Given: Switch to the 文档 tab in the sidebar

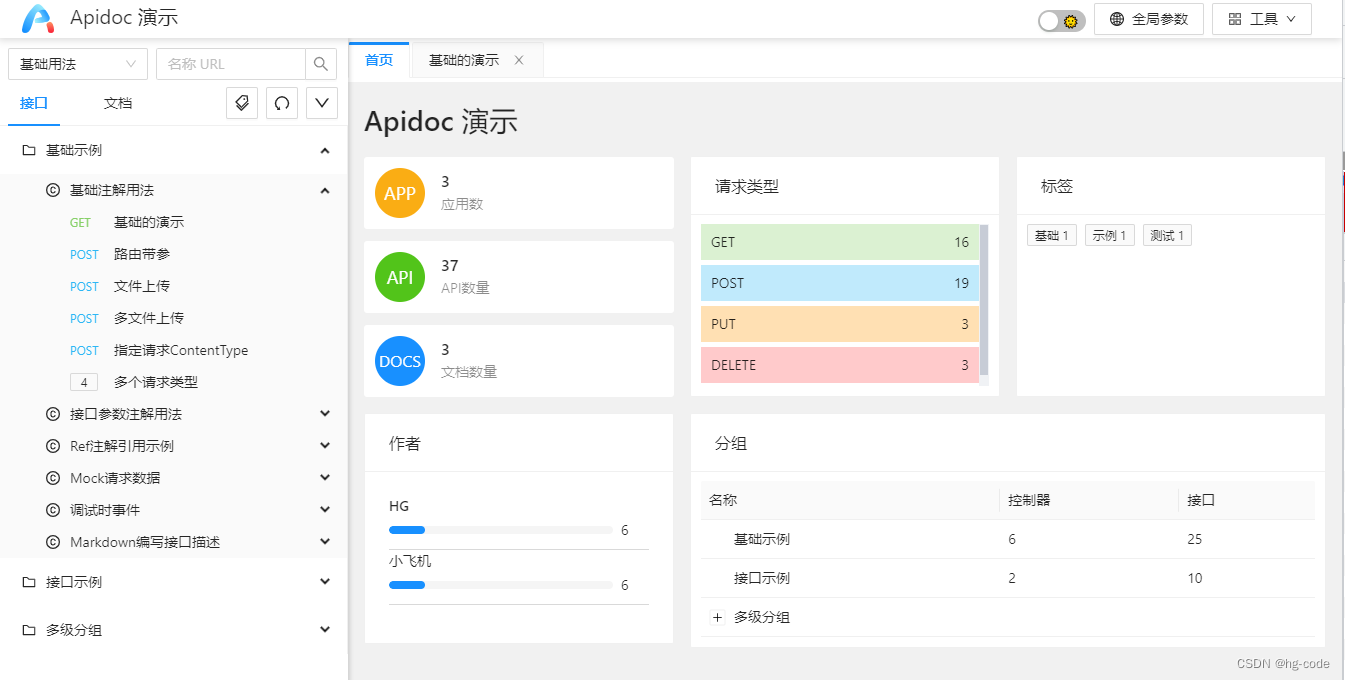Looking at the screenshot, I should pos(117,103).
